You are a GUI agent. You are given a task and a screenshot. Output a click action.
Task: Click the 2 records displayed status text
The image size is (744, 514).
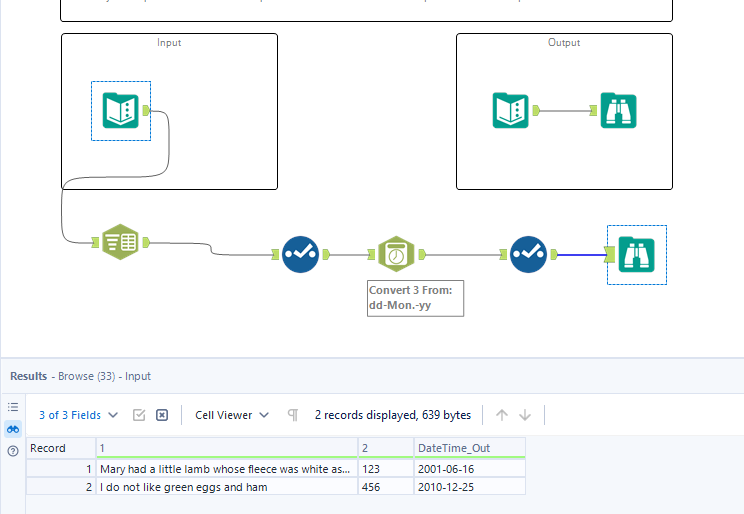(x=393, y=415)
